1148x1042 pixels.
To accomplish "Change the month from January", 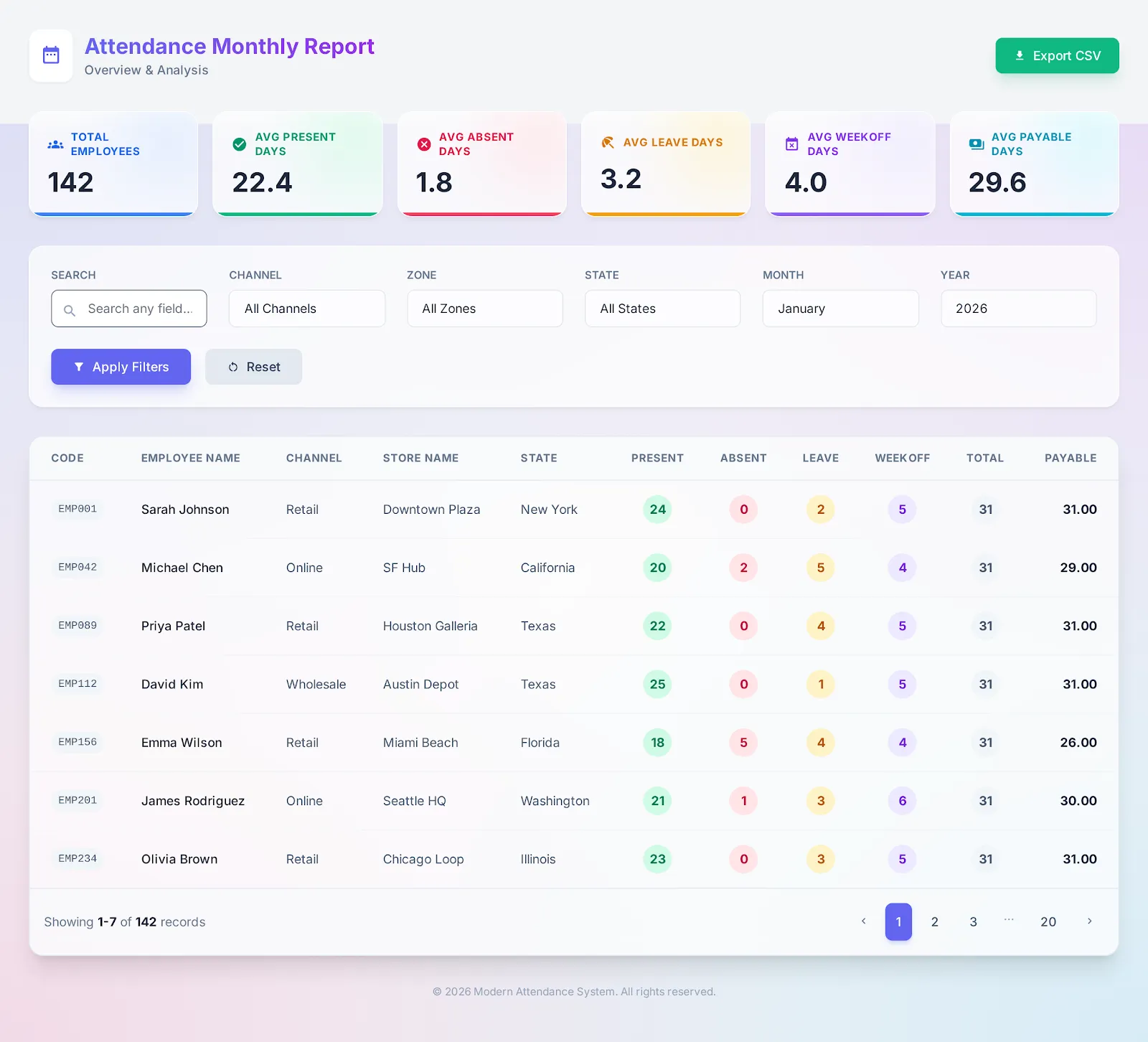I will (840, 309).
